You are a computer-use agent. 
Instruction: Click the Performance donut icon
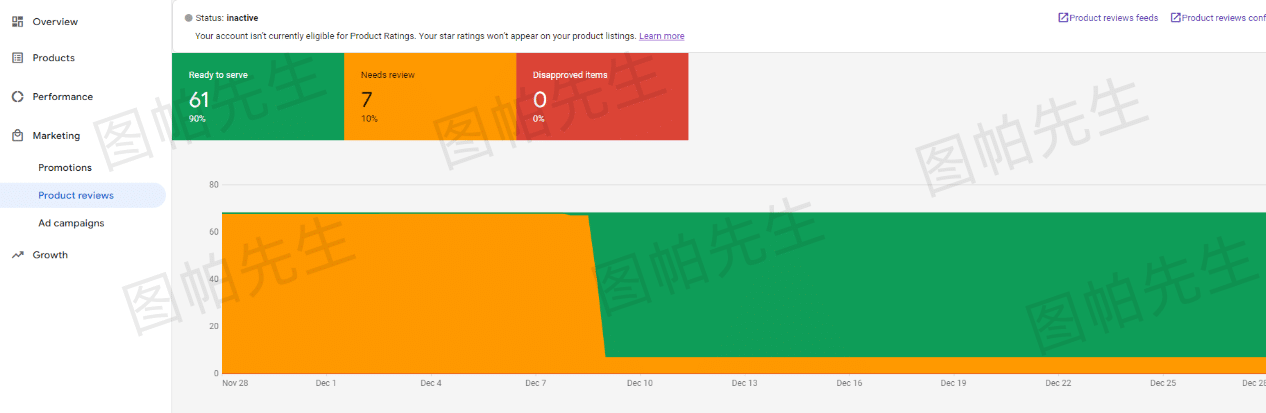click(17, 97)
